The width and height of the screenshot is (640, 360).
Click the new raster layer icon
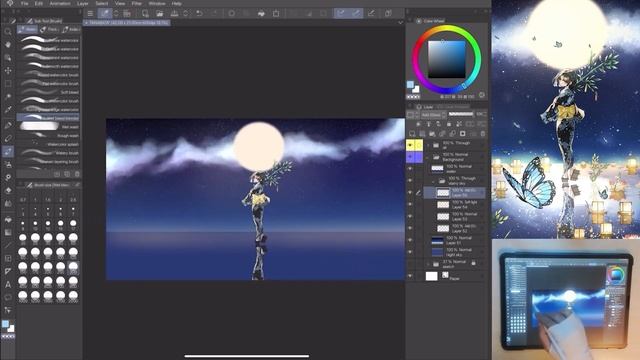click(x=412, y=133)
